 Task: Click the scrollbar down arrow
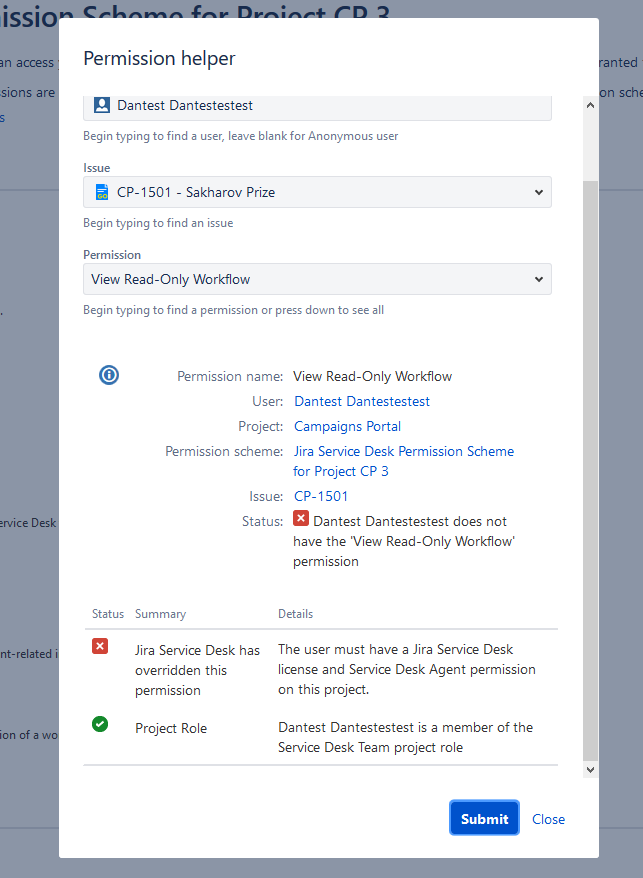pyautogui.click(x=590, y=769)
